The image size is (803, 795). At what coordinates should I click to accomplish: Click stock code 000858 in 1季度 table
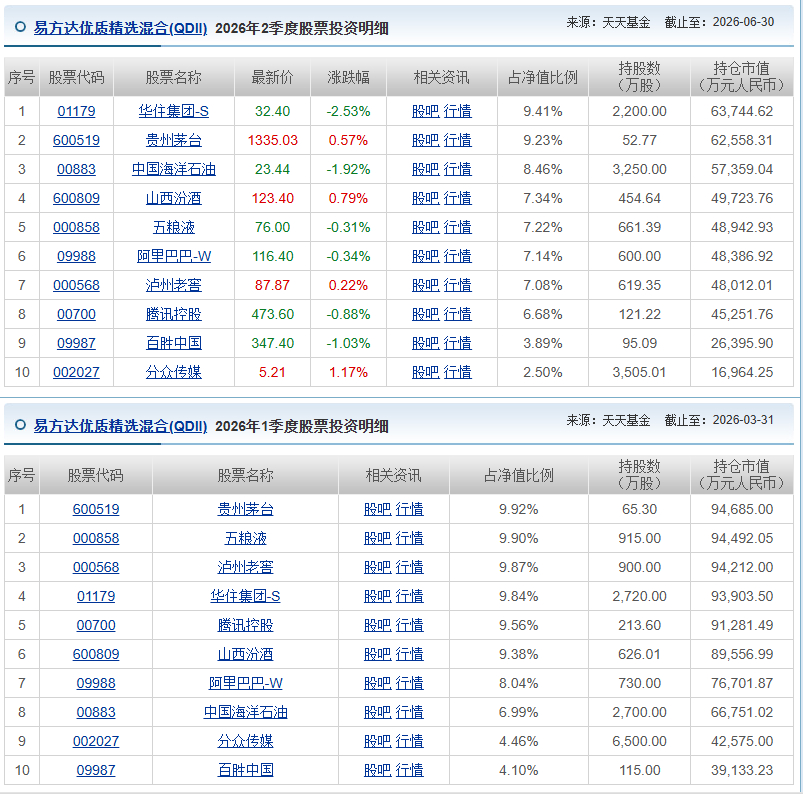96,538
